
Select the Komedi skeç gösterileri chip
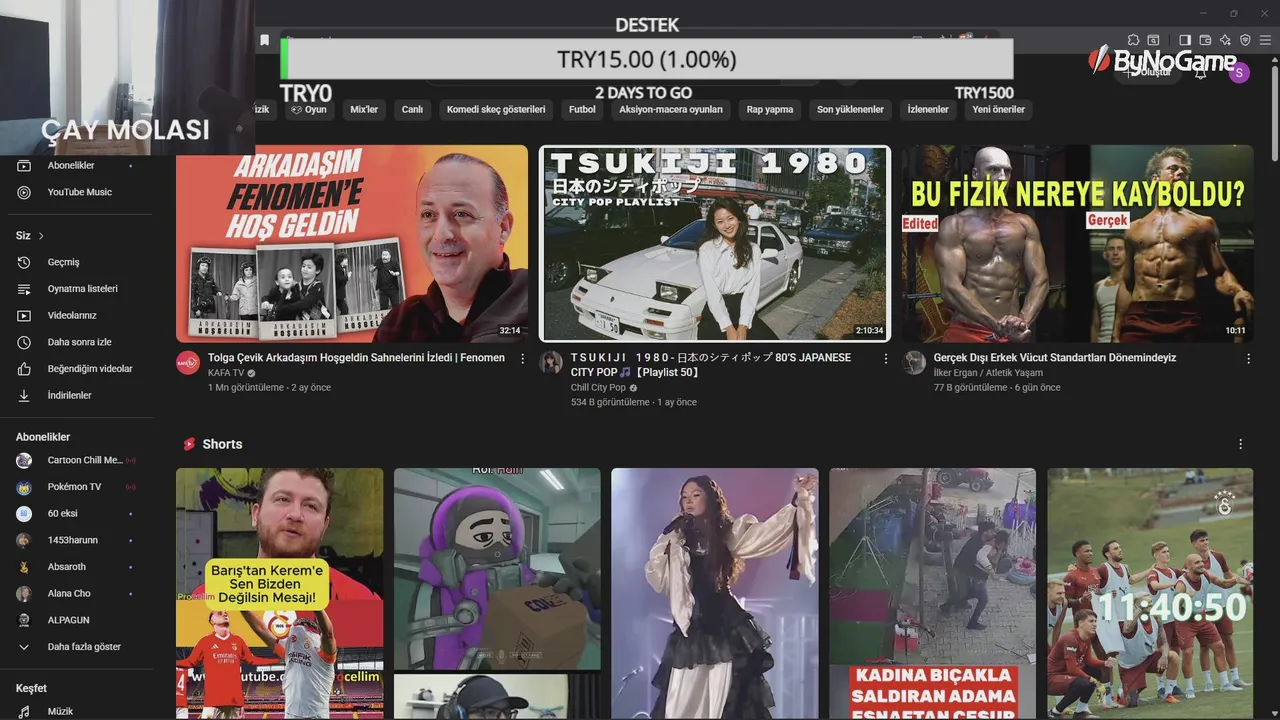click(496, 110)
